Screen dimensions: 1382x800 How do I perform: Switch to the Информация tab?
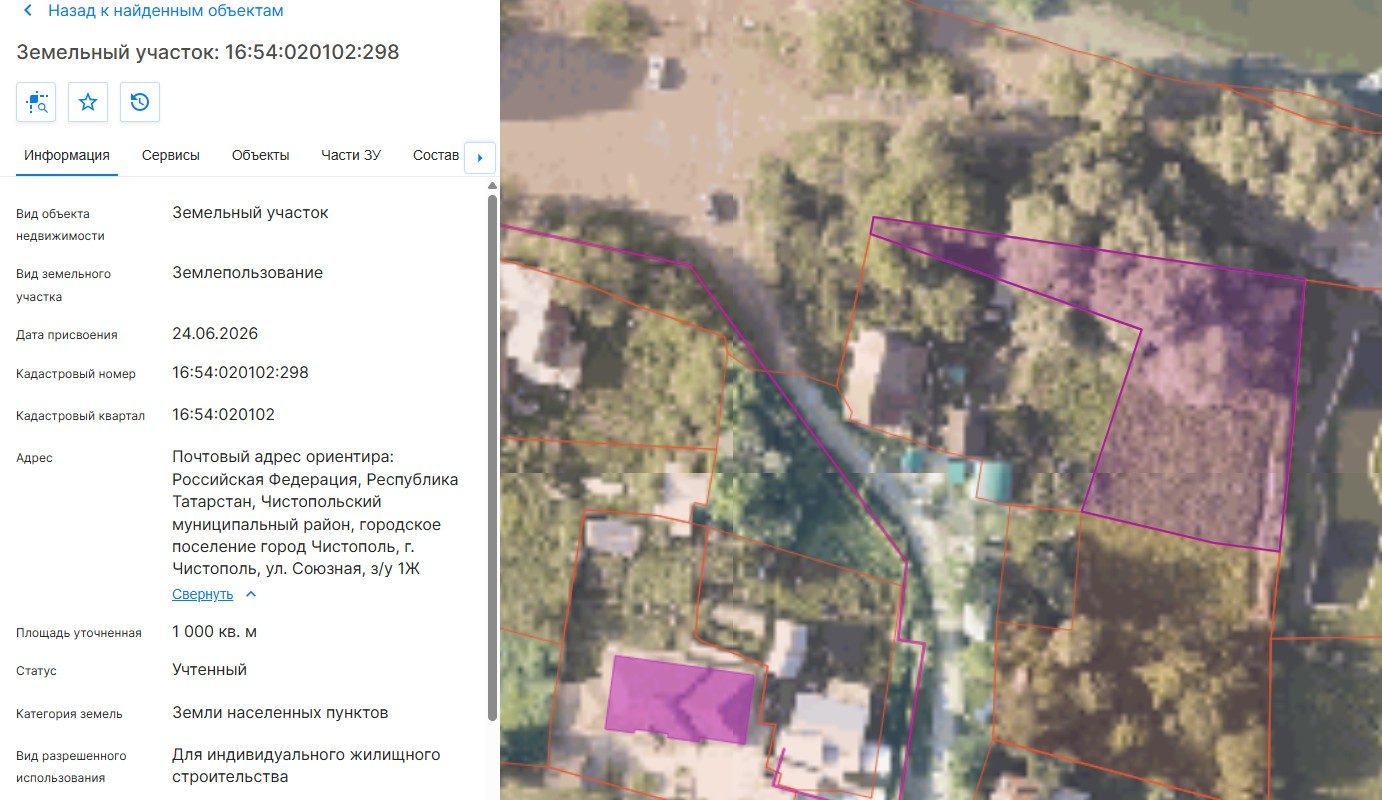tap(67, 156)
